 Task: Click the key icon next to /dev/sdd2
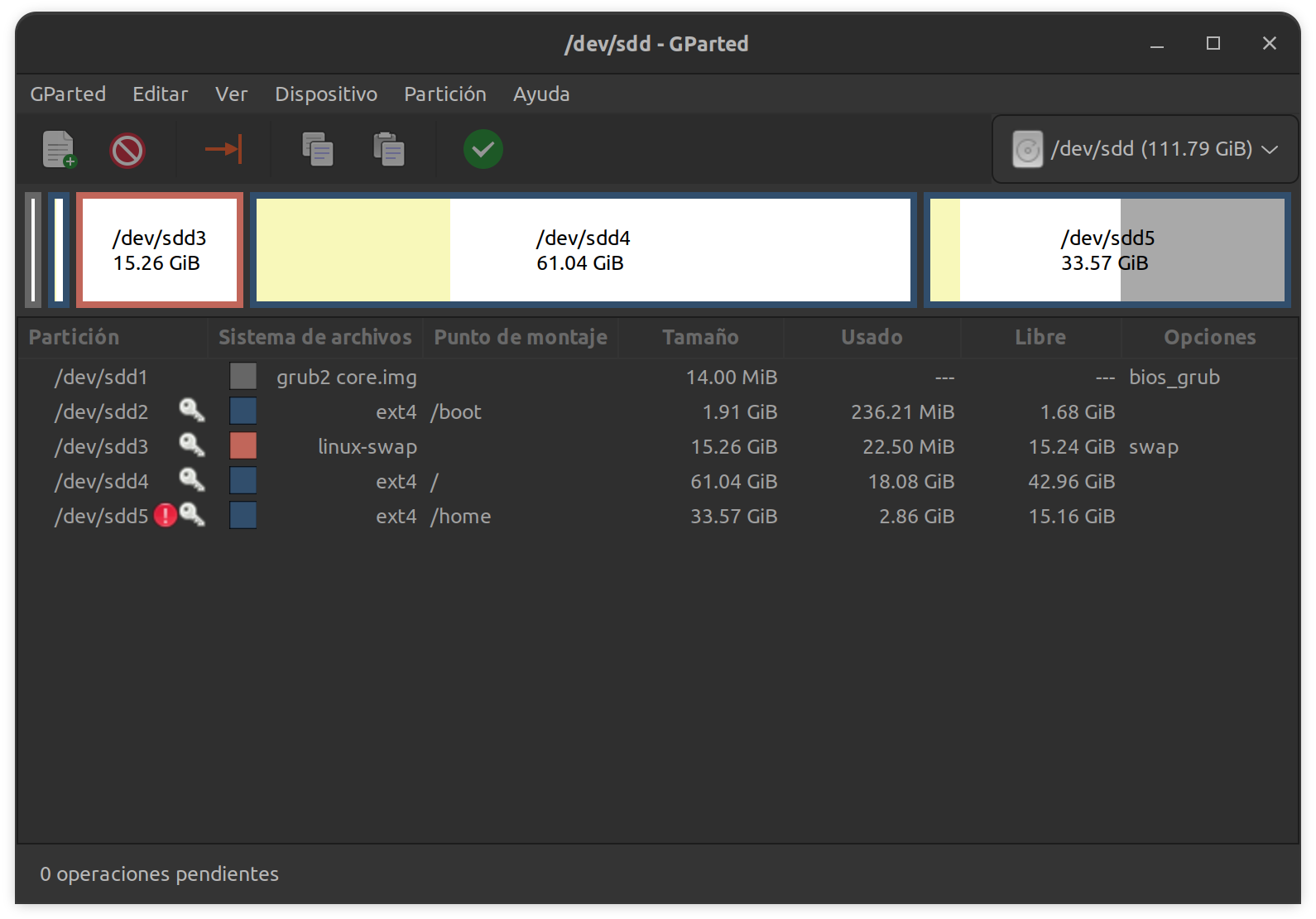point(192,410)
